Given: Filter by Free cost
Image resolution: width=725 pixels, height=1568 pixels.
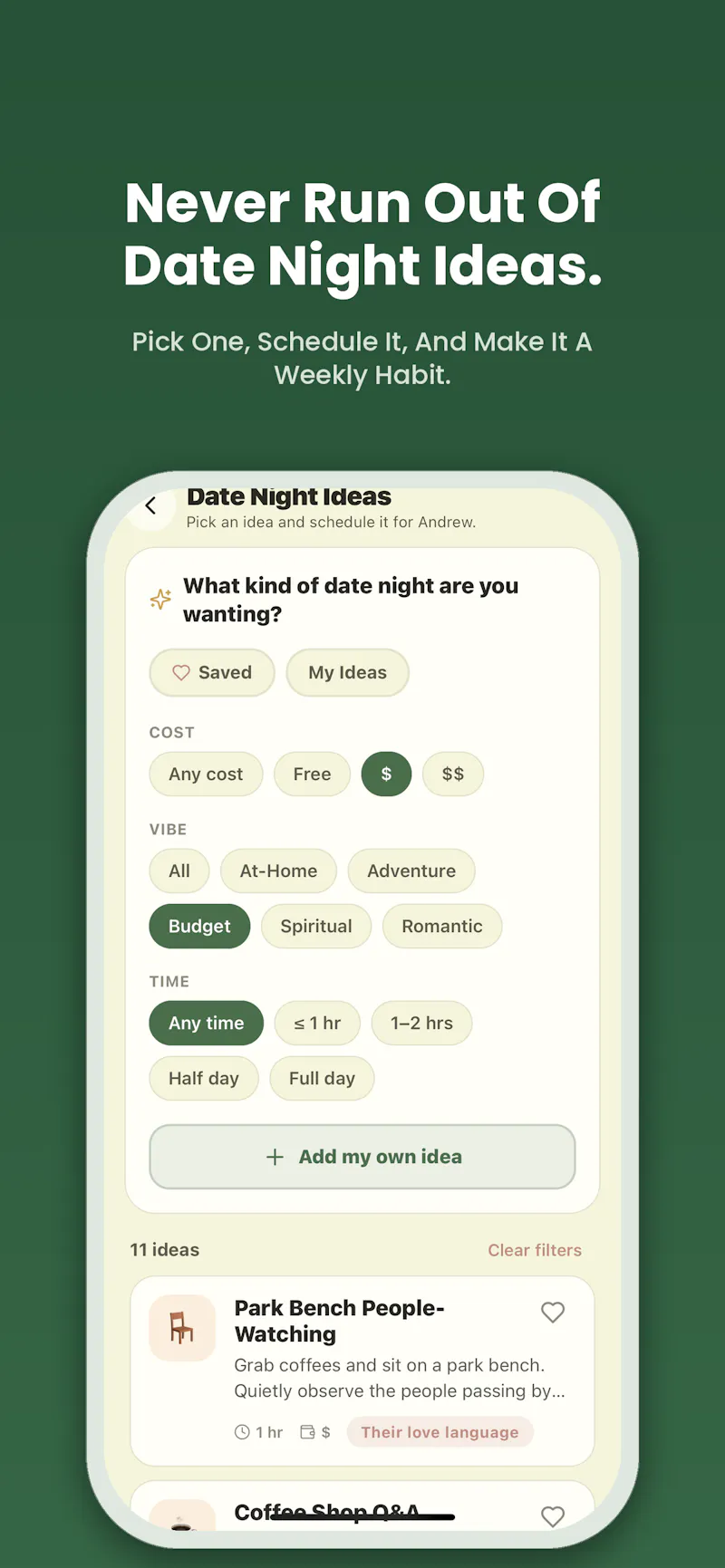Looking at the screenshot, I should 312,774.
